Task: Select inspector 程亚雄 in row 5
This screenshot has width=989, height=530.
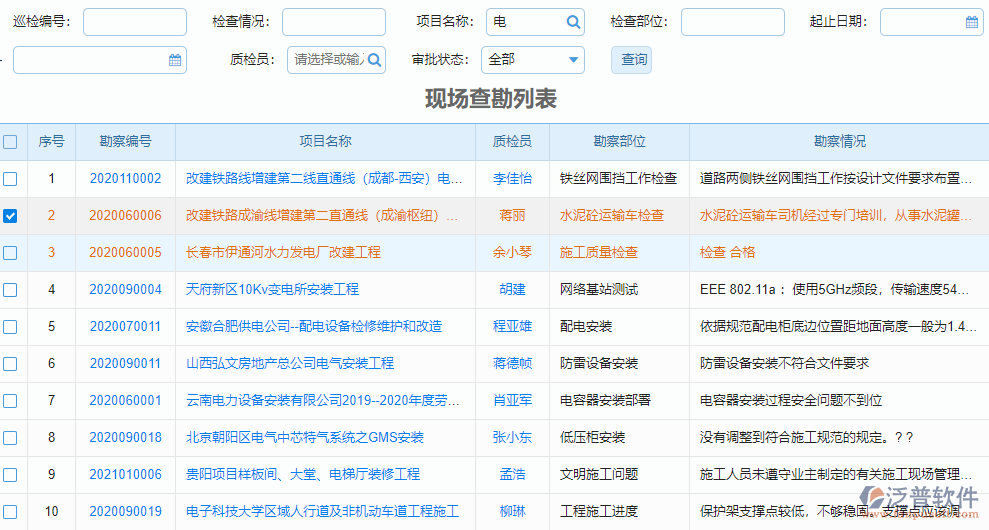Action: (512, 327)
